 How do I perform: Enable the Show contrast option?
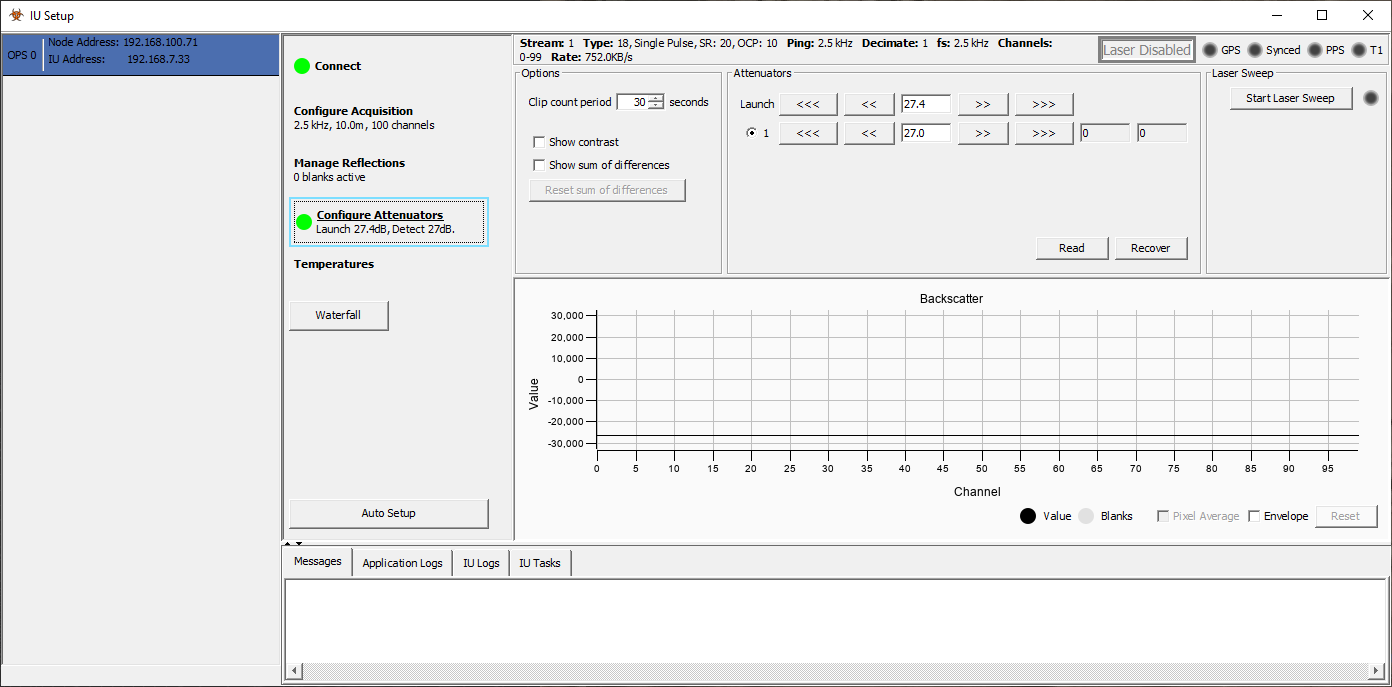coord(539,142)
